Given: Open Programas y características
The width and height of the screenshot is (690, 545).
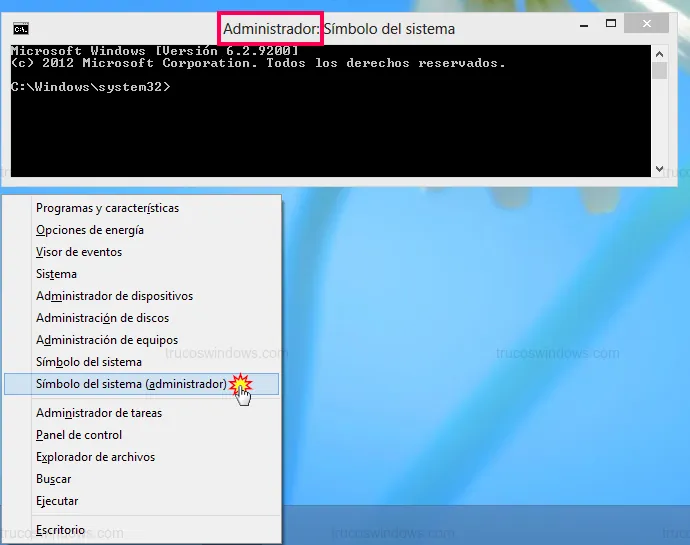Looking at the screenshot, I should tap(107, 208).
